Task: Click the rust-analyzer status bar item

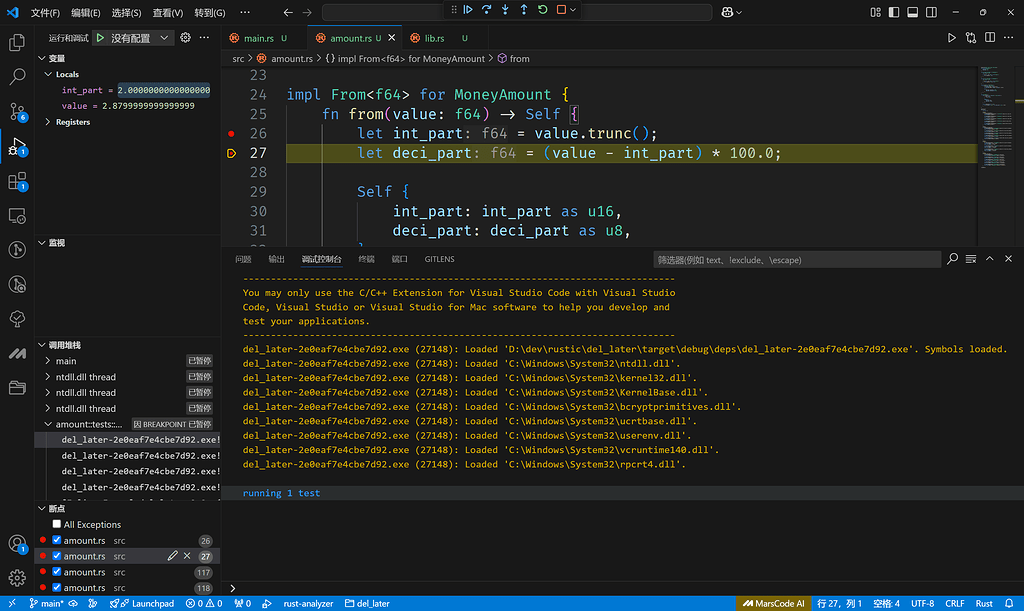Action: 306,604
